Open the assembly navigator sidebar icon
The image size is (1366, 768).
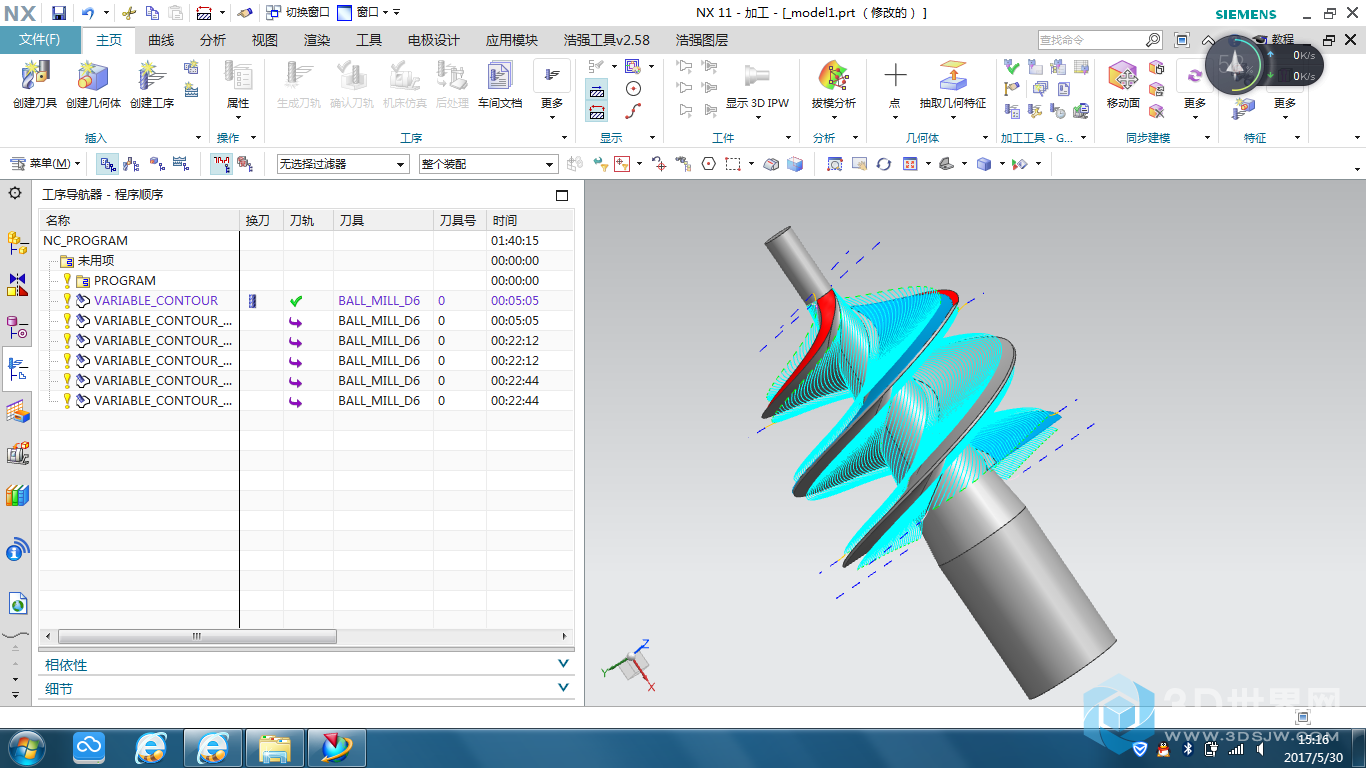17,241
